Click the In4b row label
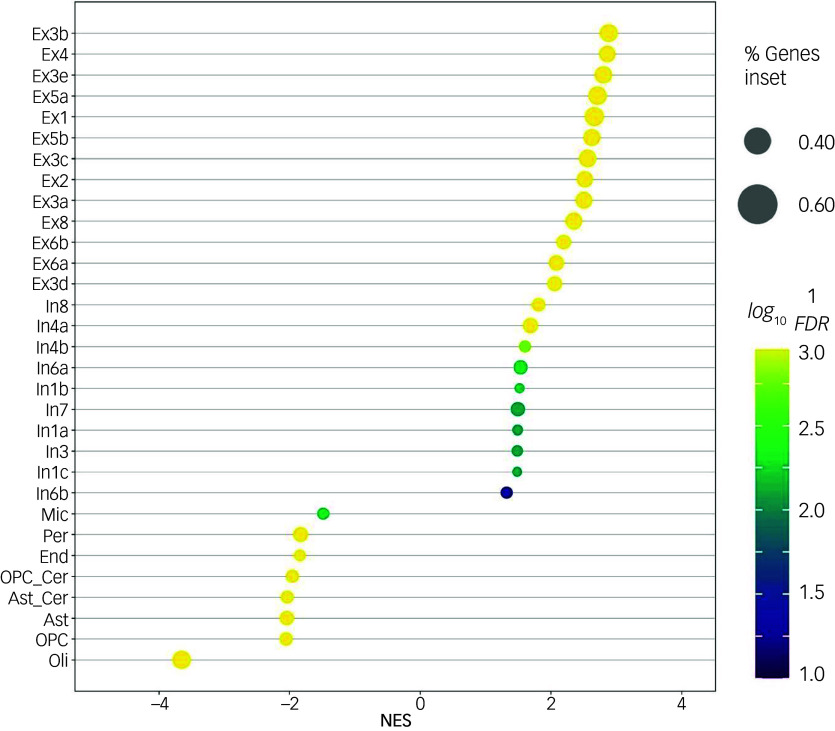This screenshot has width=835, height=731. [52, 347]
